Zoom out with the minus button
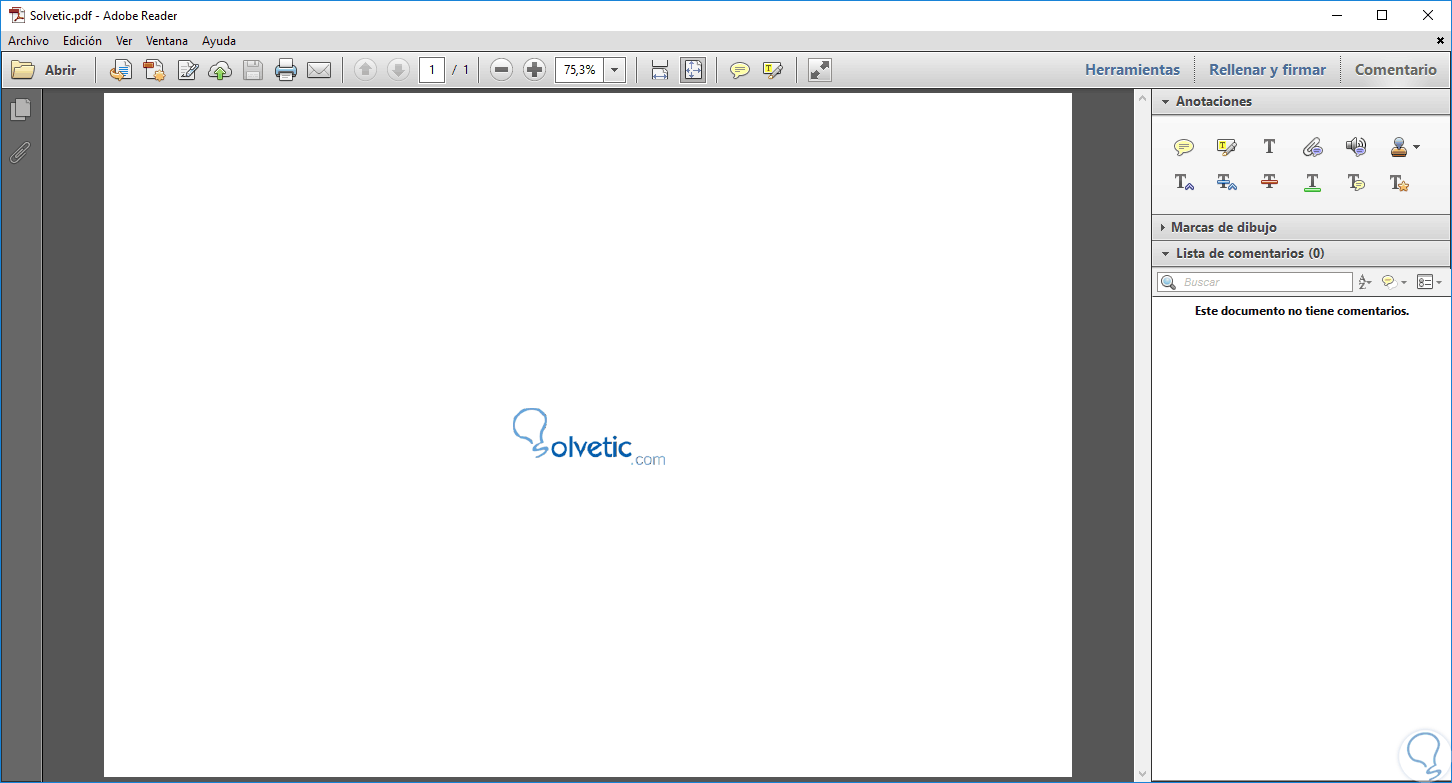1452x783 pixels. pos(502,70)
